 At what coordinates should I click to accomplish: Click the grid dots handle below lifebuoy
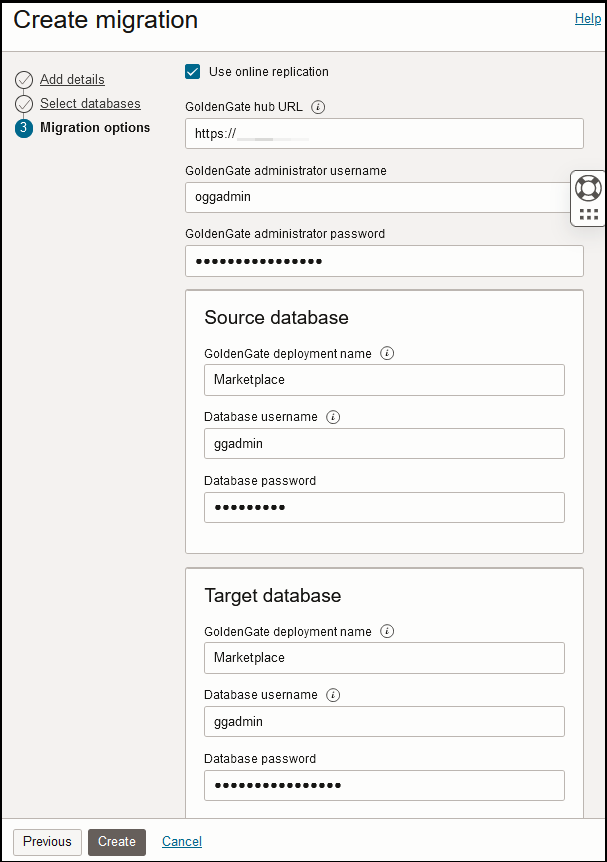pos(589,214)
